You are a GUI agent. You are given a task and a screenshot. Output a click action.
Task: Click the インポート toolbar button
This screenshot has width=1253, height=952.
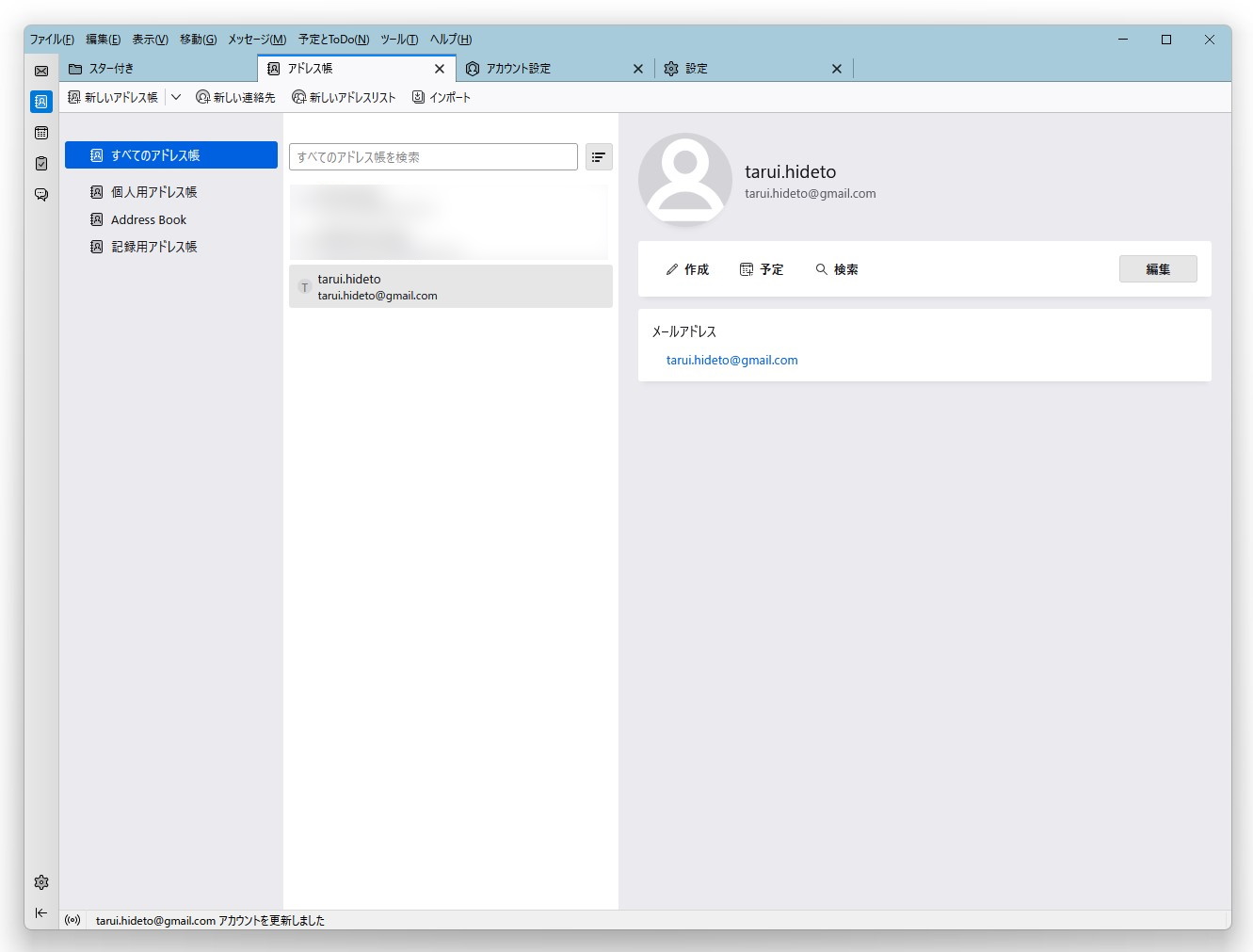click(x=442, y=97)
